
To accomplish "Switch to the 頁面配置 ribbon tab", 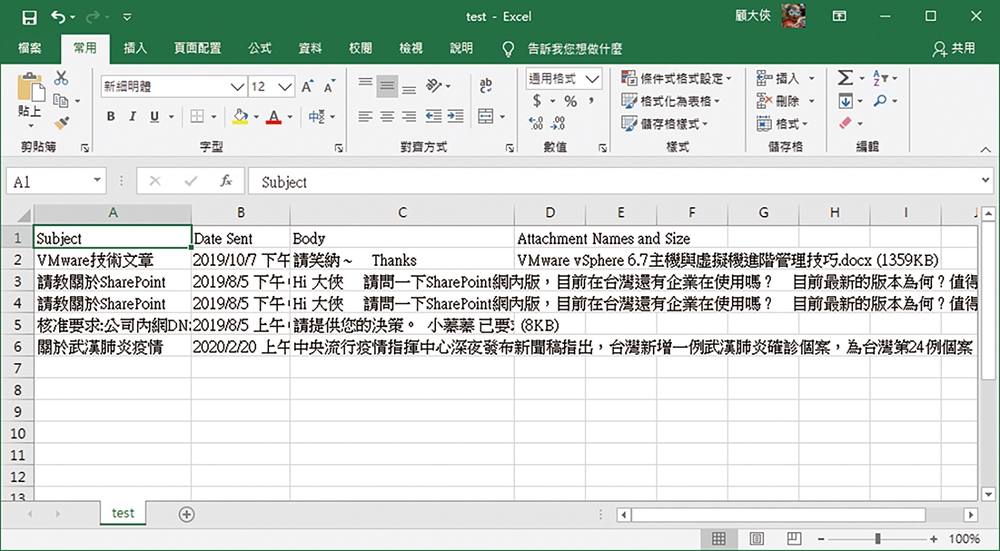I will (198, 48).
